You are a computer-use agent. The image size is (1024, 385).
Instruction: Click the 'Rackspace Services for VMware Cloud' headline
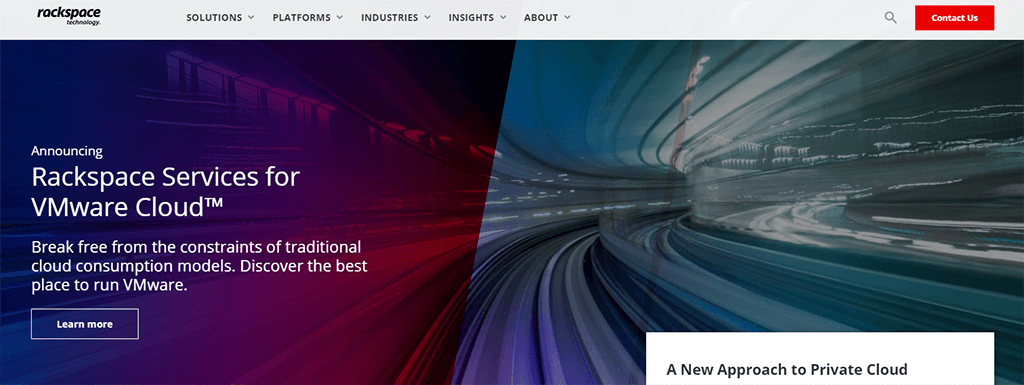165,192
